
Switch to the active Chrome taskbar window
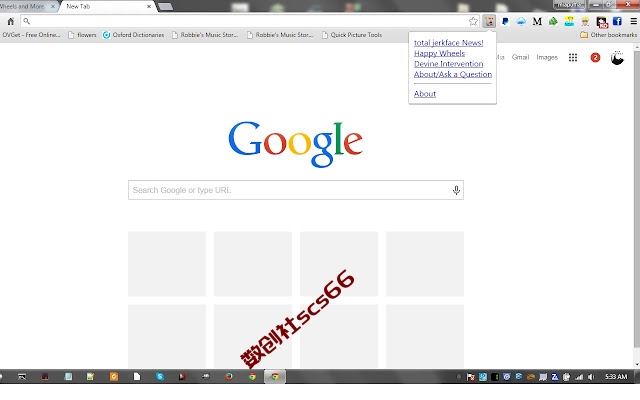coord(275,377)
